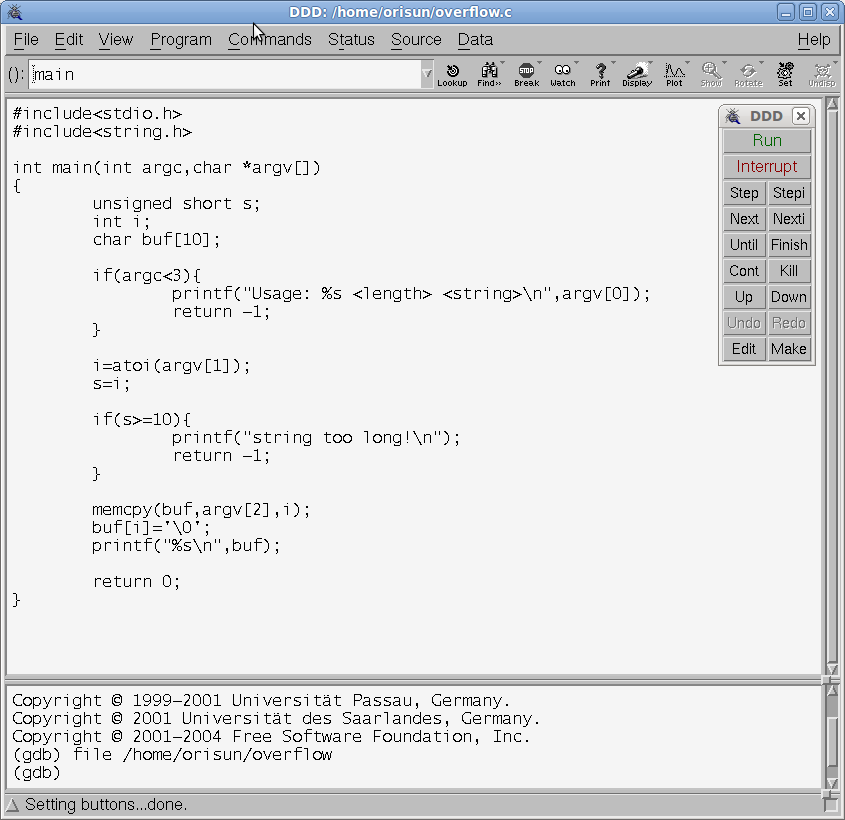Click status bar triangle indicator
Viewport: 845px width, 820px height.
tap(12, 805)
